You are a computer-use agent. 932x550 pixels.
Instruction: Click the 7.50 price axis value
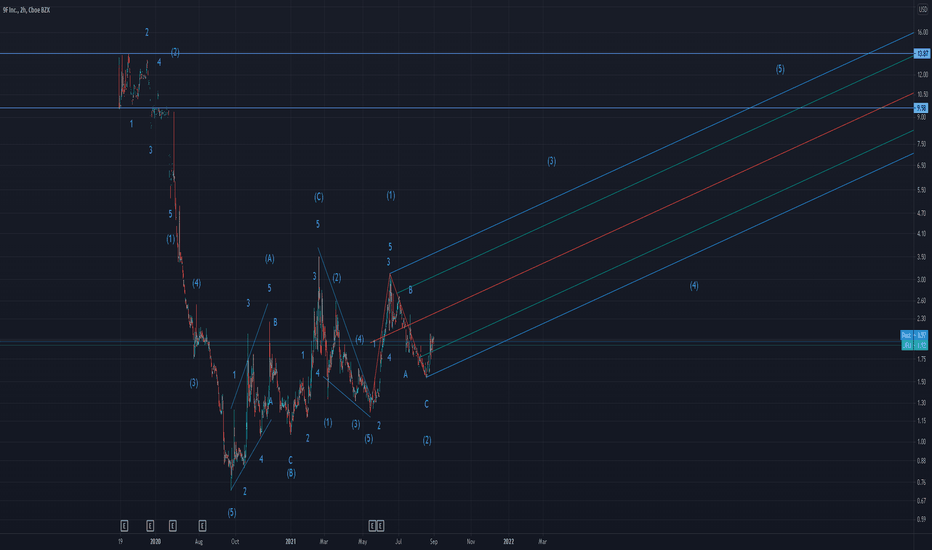[x=922, y=144]
